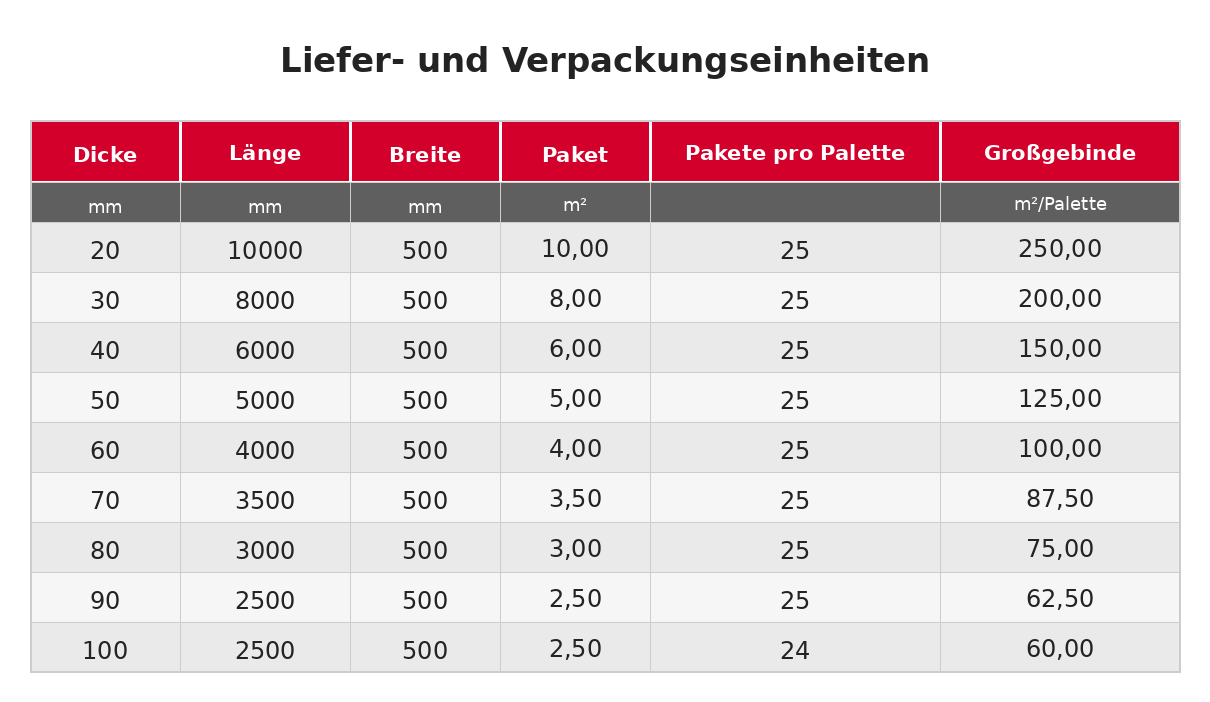The width and height of the screenshot is (1210, 702).
Task: Click the 24 Pakete pro Palette cell
Action: (x=795, y=651)
